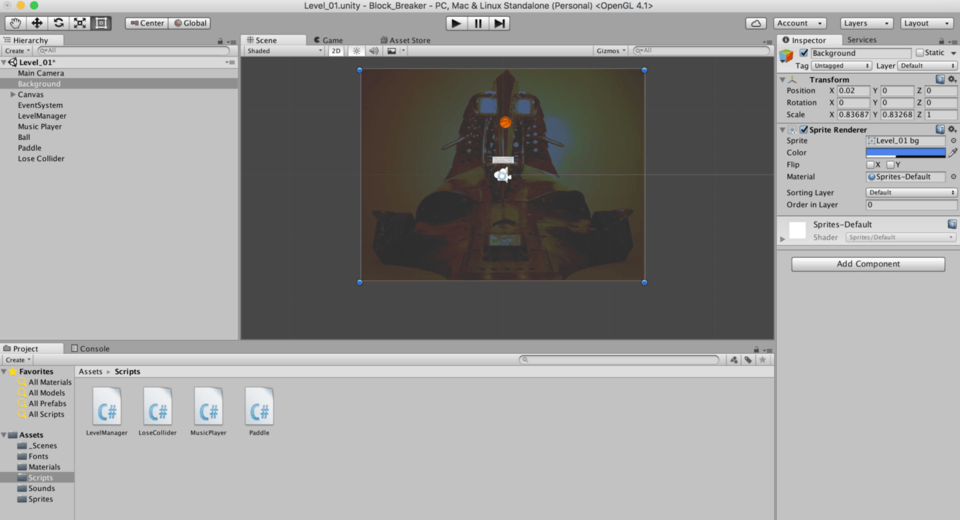Pick color with the eyedropper icon

[953, 153]
